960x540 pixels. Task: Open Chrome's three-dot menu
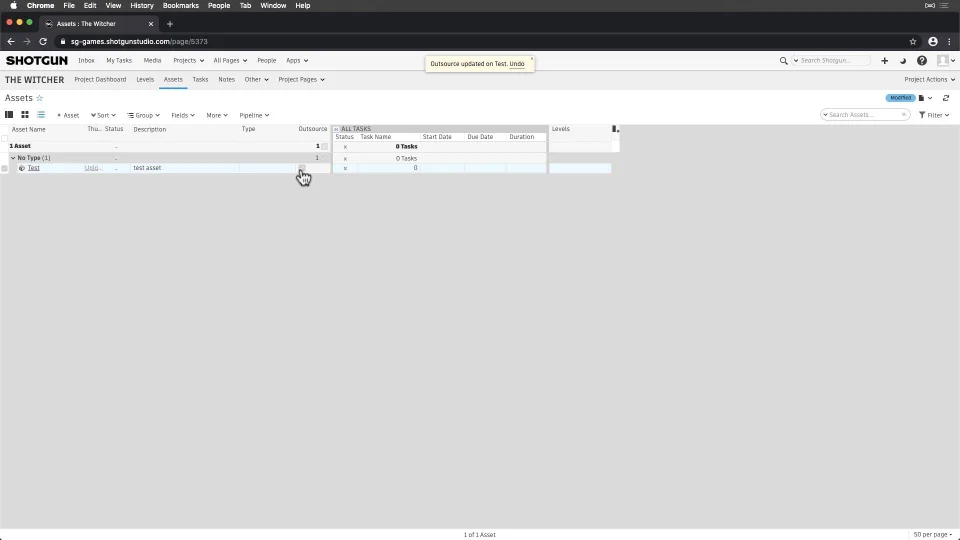[x=949, y=42]
